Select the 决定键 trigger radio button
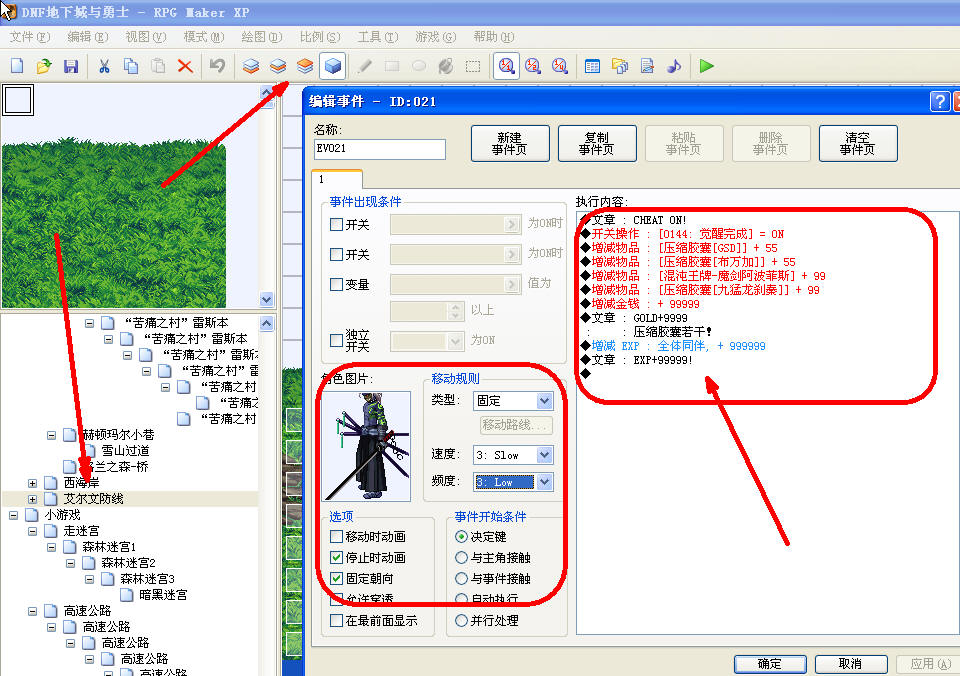The width and height of the screenshot is (960, 676). 462,537
